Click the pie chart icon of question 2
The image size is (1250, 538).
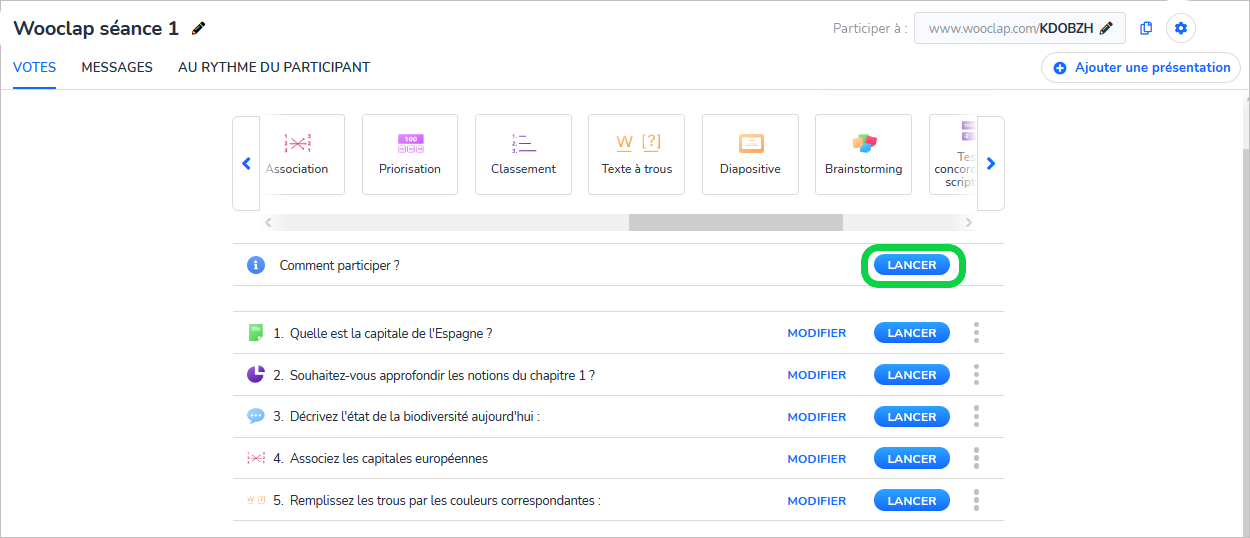[x=256, y=375]
